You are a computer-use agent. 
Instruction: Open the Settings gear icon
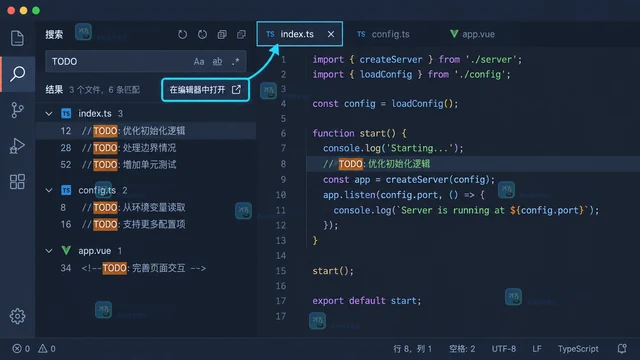(x=17, y=316)
